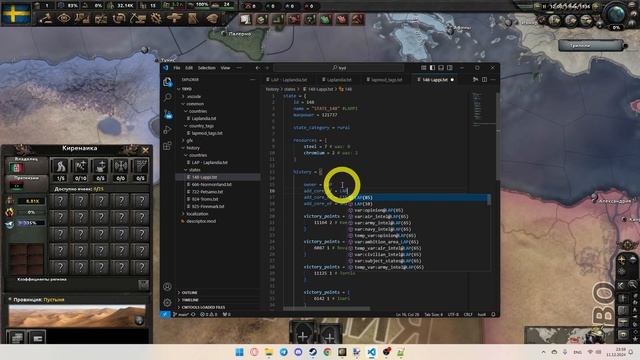This screenshot has width=640, height=360.
Task: Open the Decisions gavel icon in game top bar
Action: point(46,18)
